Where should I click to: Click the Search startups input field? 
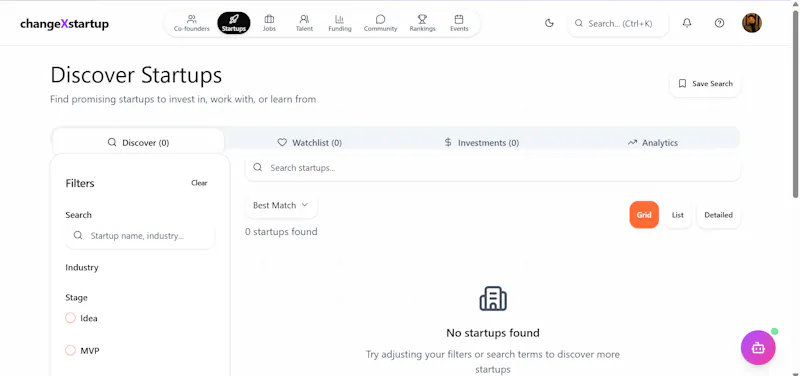pos(493,168)
